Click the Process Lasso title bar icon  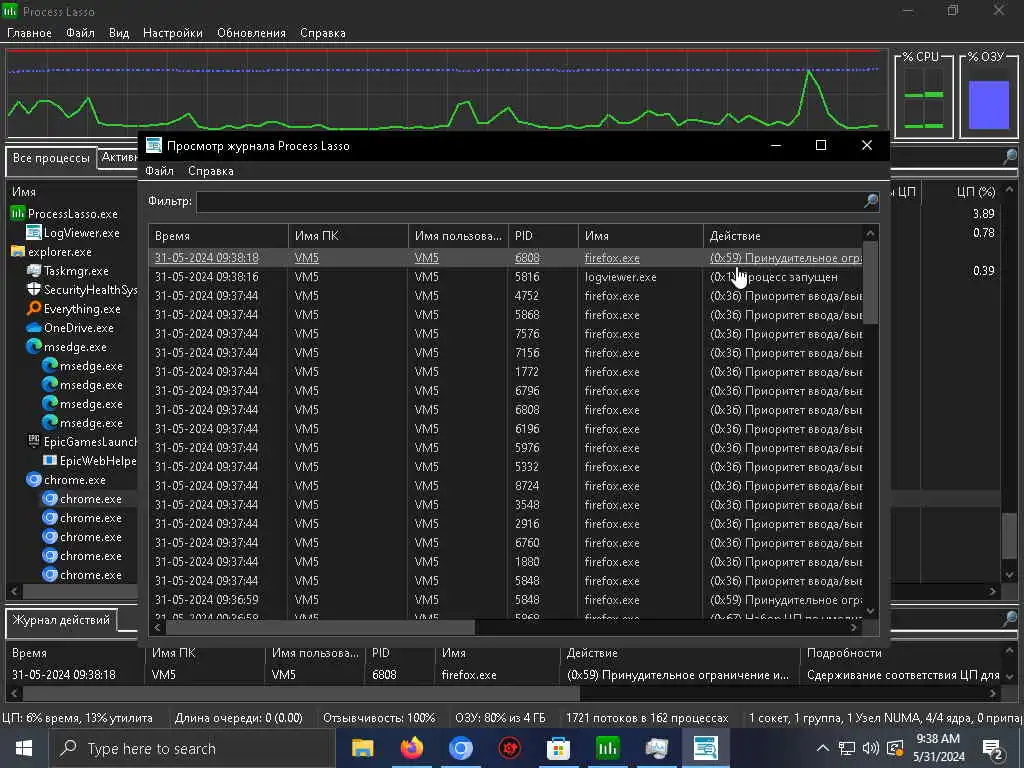(10, 10)
